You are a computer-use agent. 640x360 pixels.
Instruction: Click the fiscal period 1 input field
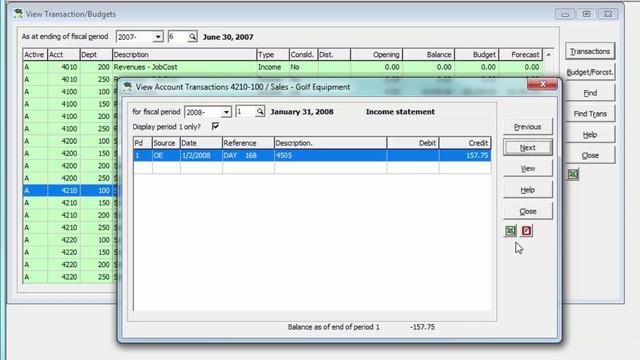pyautogui.click(x=246, y=111)
